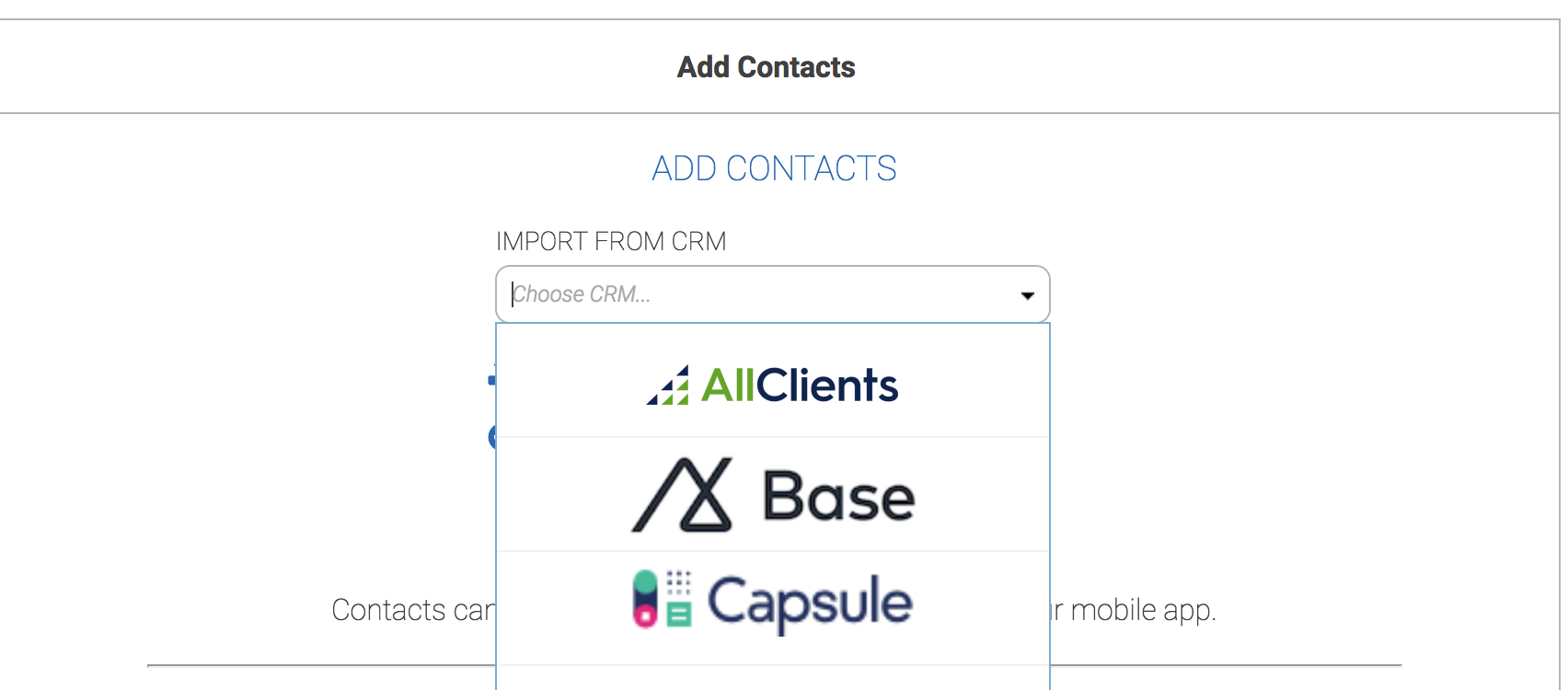Screen dimensions: 1568x690
Task: Click the border line under the page title
Action: (x=368, y=113)
